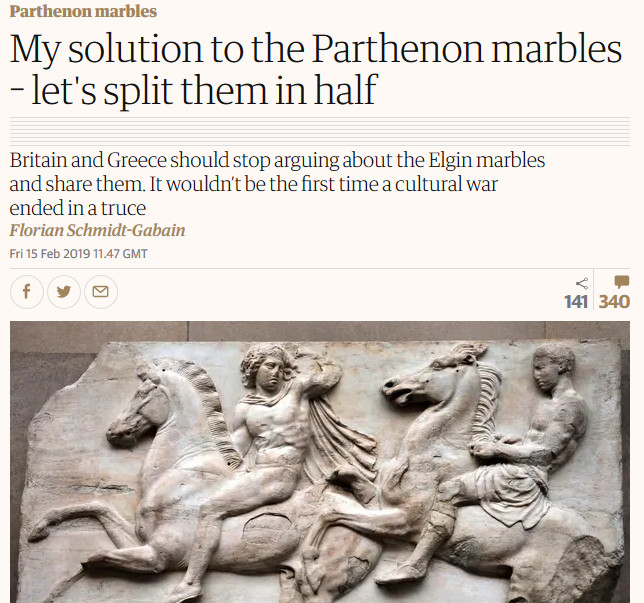Open author Florian Schmidt-Gabain's profile
The image size is (644, 603).
[x=97, y=230]
